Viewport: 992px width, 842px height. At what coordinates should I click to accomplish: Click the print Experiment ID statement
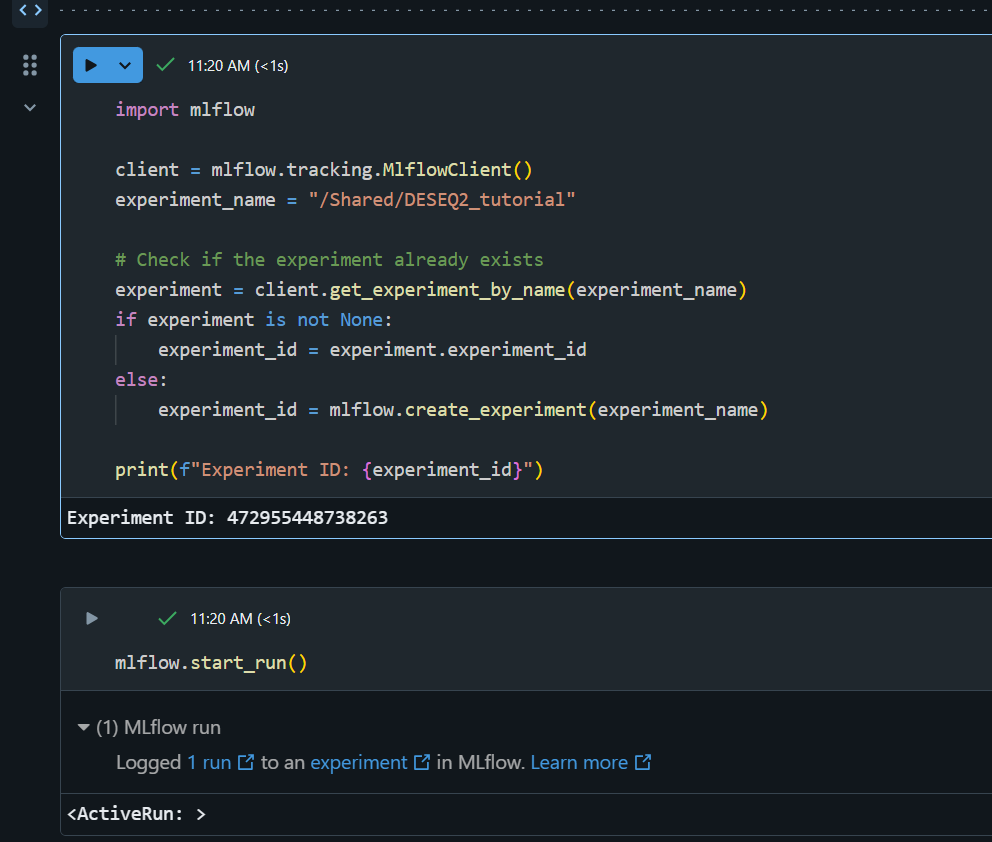pyautogui.click(x=329, y=470)
